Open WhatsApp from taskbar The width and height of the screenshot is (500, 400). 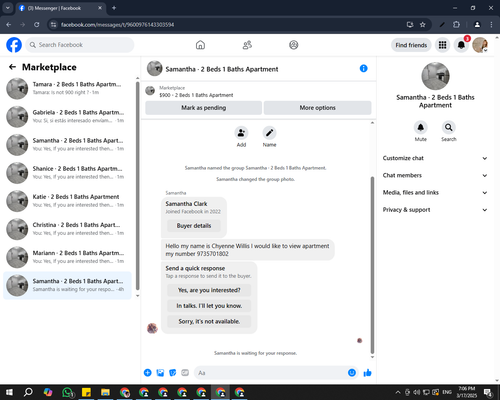click(x=67, y=392)
